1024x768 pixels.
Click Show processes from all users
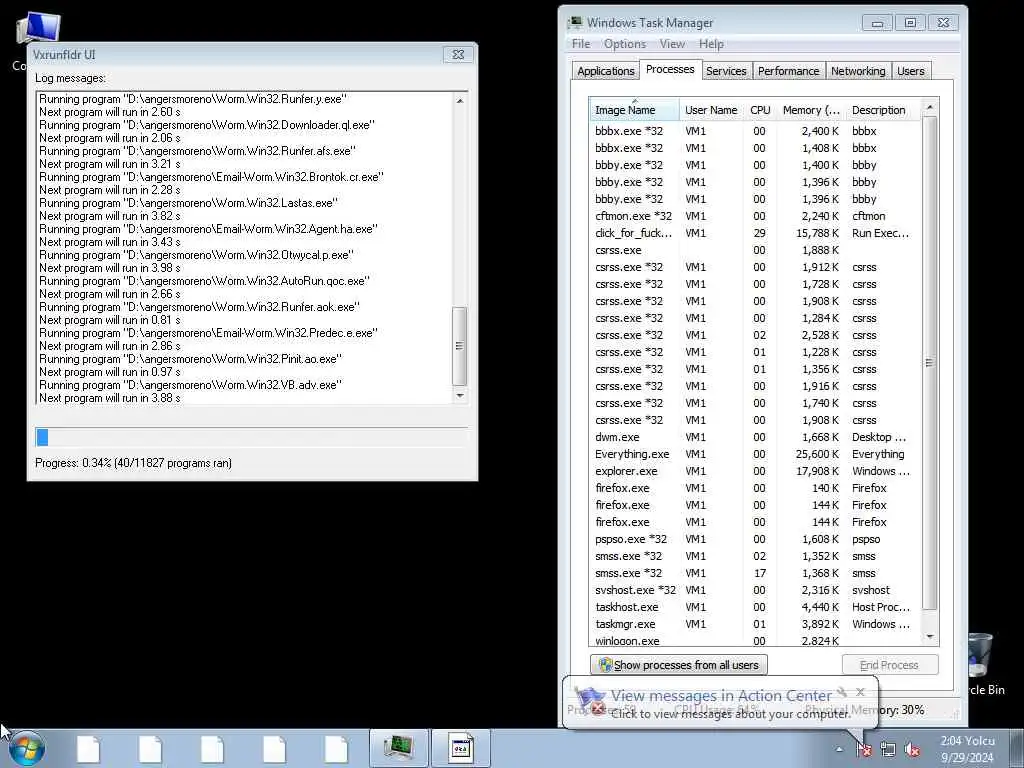click(x=679, y=665)
